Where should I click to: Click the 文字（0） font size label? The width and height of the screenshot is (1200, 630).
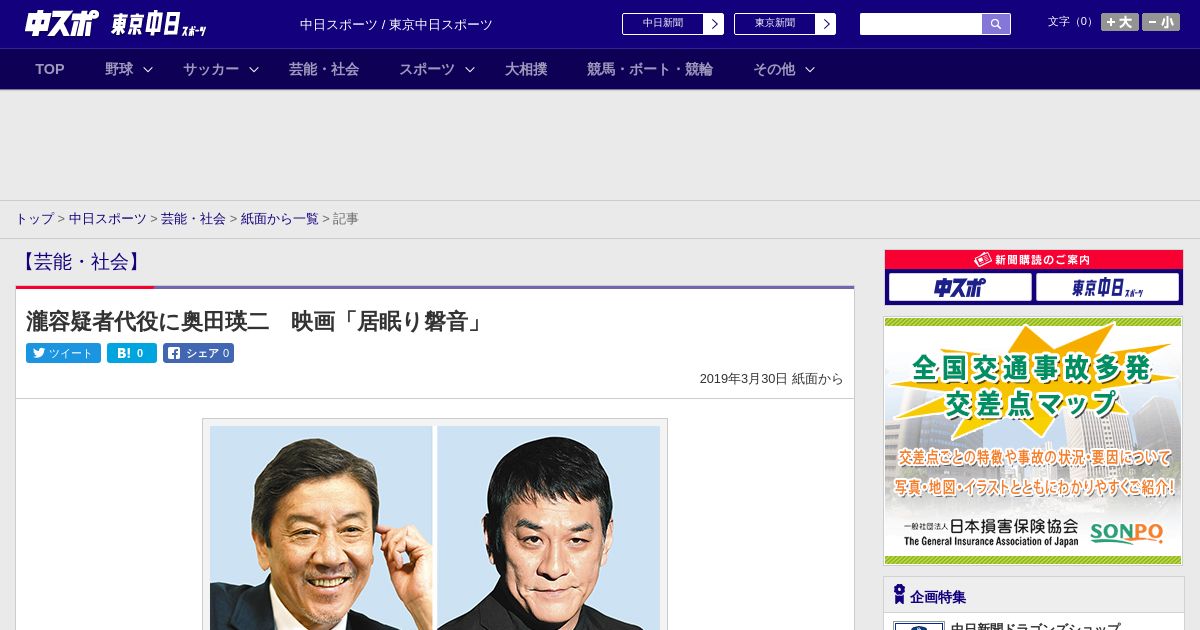coord(1072,22)
